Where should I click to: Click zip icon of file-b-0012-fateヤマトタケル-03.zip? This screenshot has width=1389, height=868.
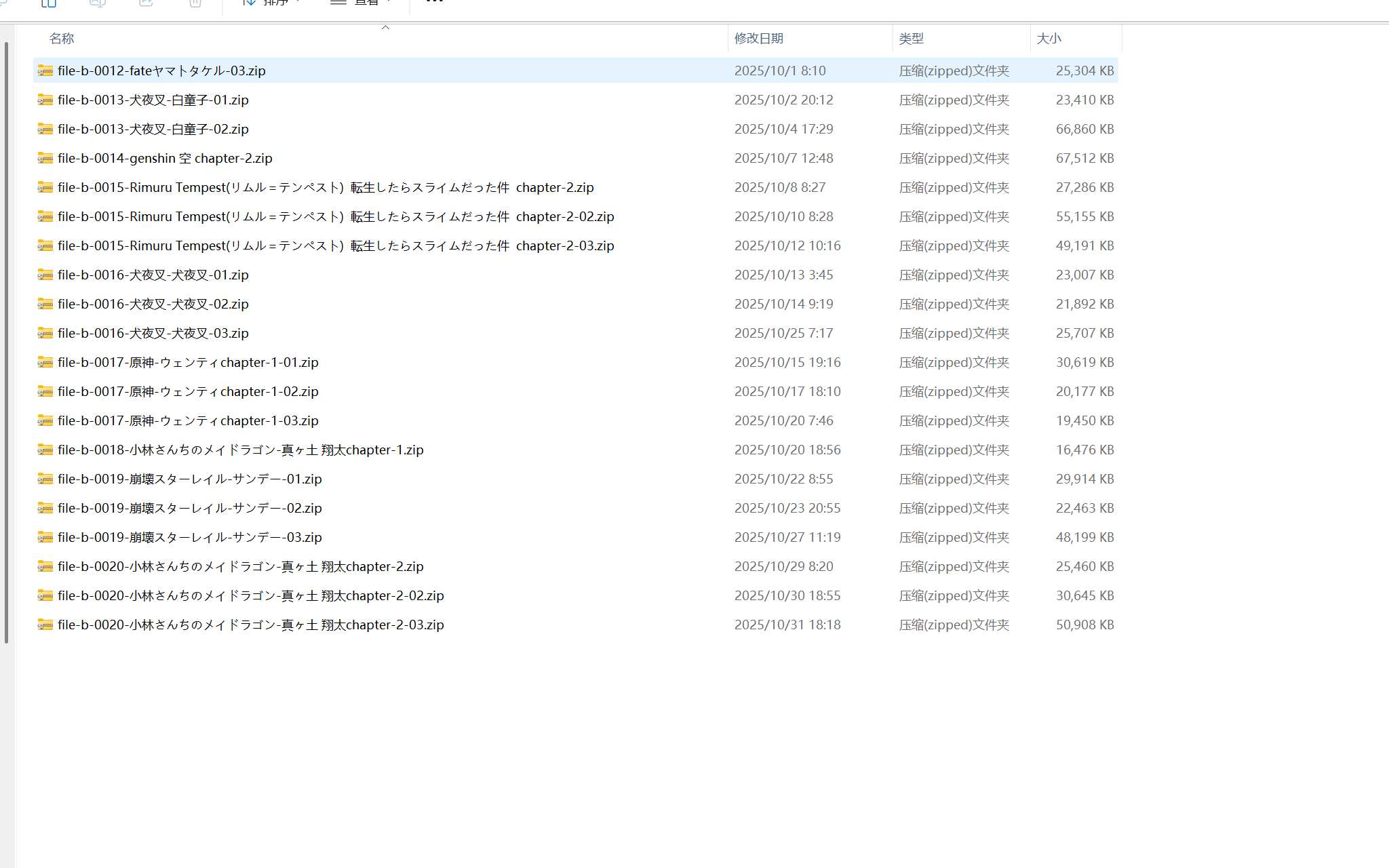[45, 71]
